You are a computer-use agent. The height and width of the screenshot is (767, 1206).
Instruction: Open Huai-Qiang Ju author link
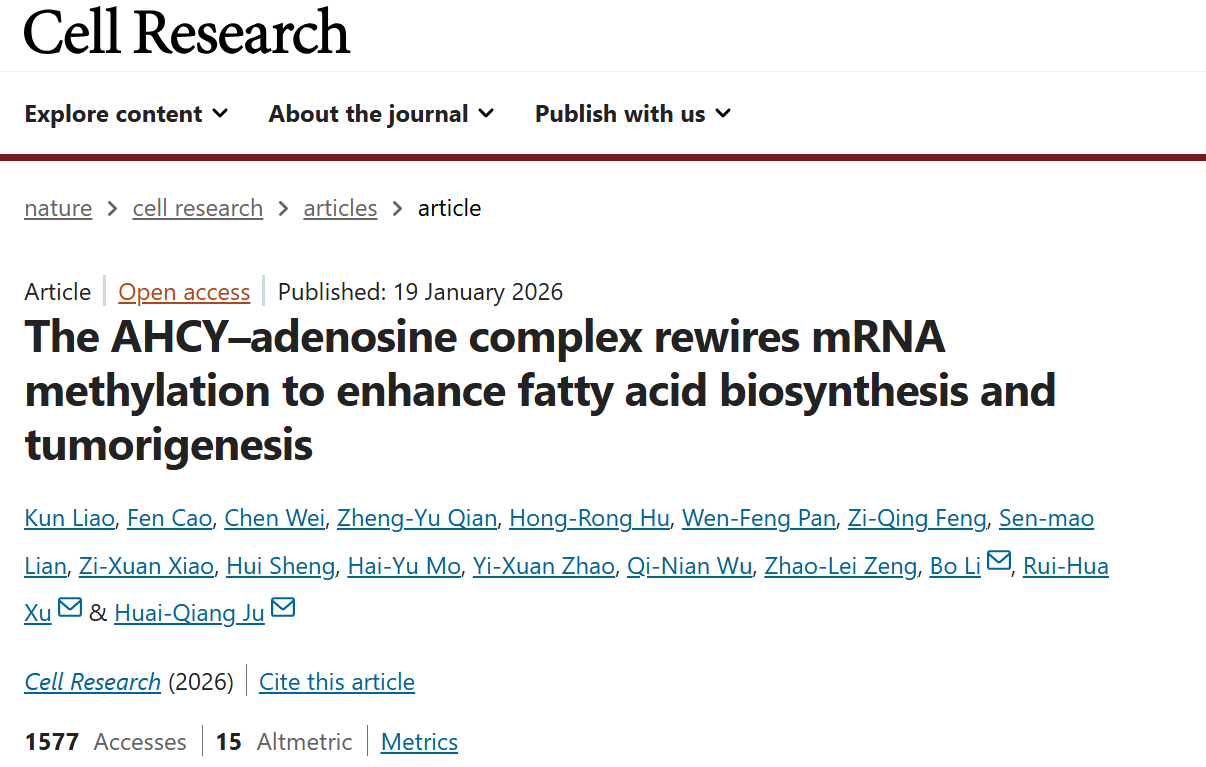189,613
